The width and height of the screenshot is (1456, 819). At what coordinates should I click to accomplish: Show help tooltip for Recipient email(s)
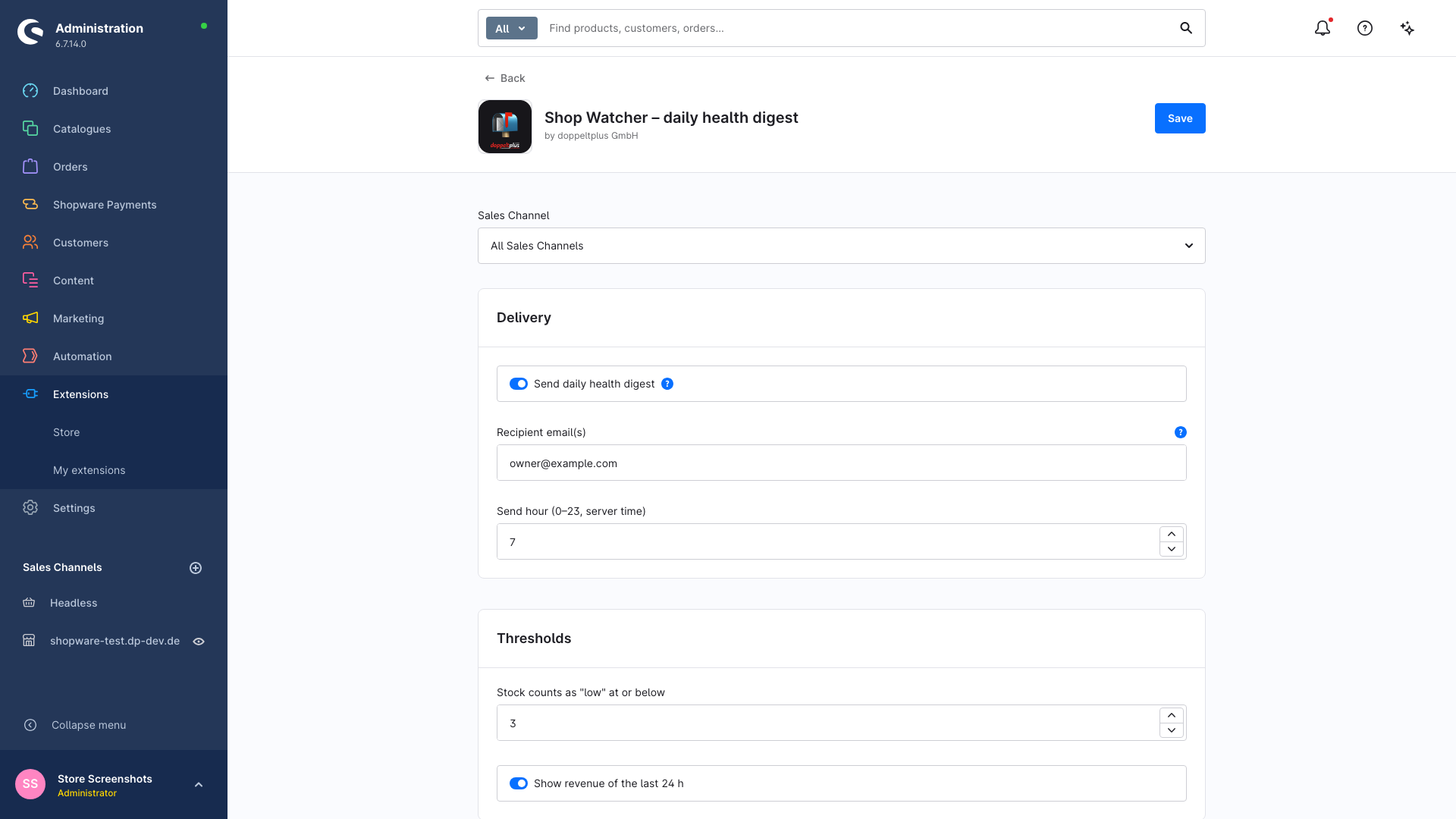point(1181,432)
